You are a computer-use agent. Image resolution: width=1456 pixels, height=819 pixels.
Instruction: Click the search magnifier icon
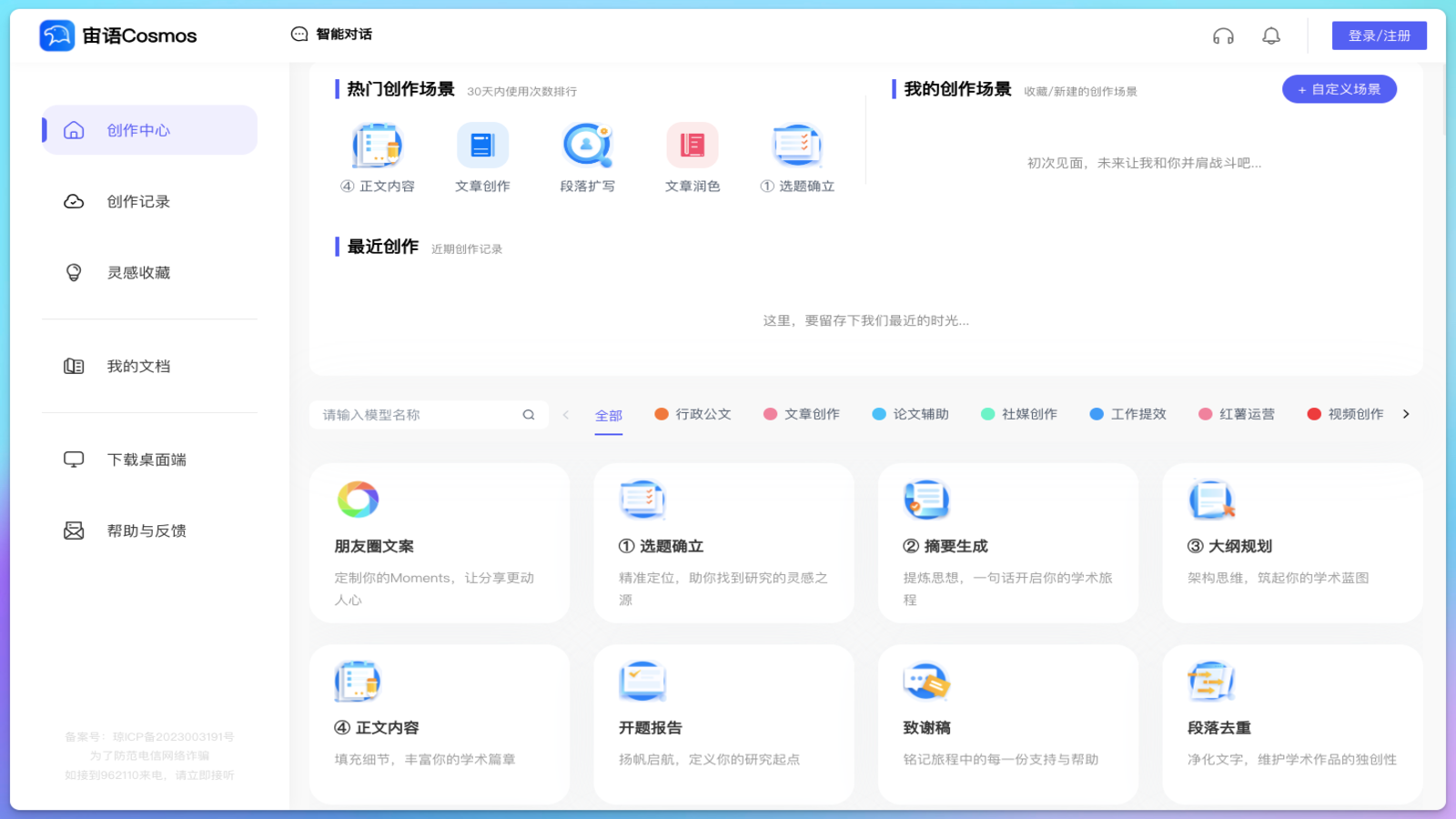[x=529, y=415]
